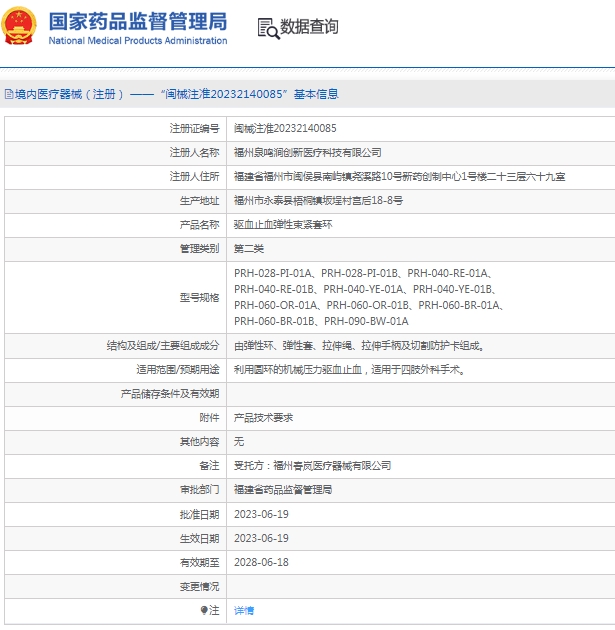Click the 附件 row label
Image resolution: width=615 pixels, height=630 pixels.
[x=209, y=417]
